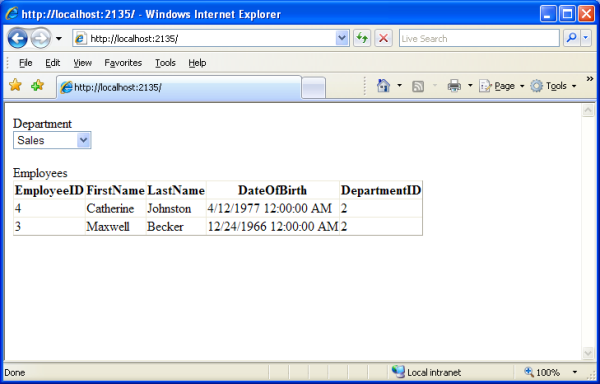Open the File menu
Viewport: 600px width, 384px height.
[x=25, y=63]
